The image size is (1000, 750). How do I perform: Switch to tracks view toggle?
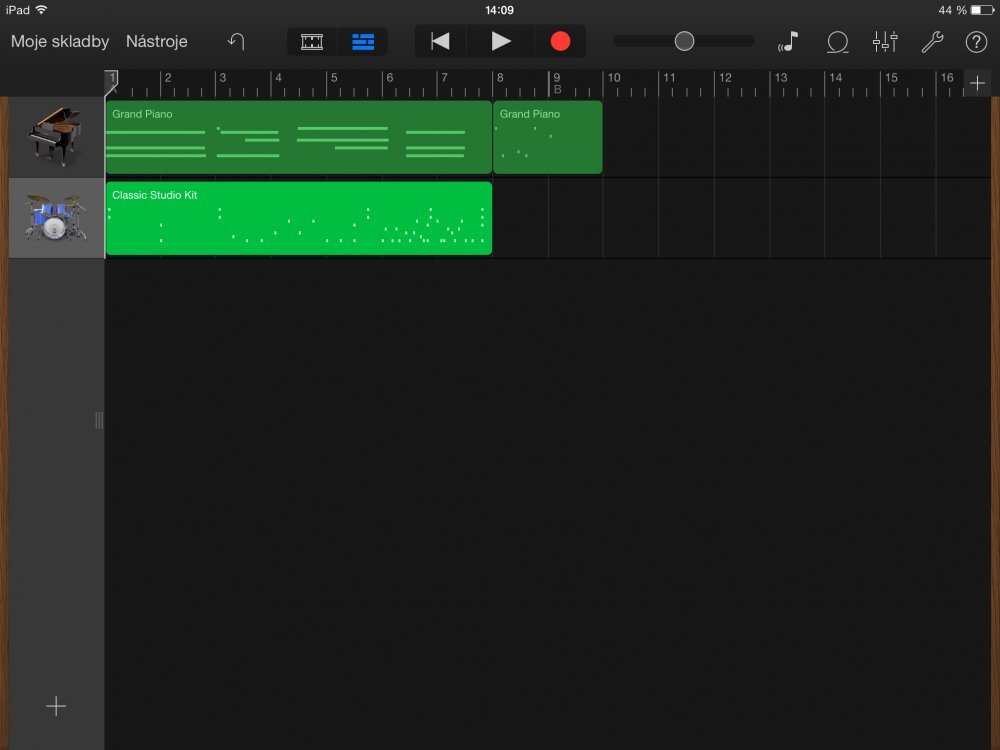[x=363, y=42]
